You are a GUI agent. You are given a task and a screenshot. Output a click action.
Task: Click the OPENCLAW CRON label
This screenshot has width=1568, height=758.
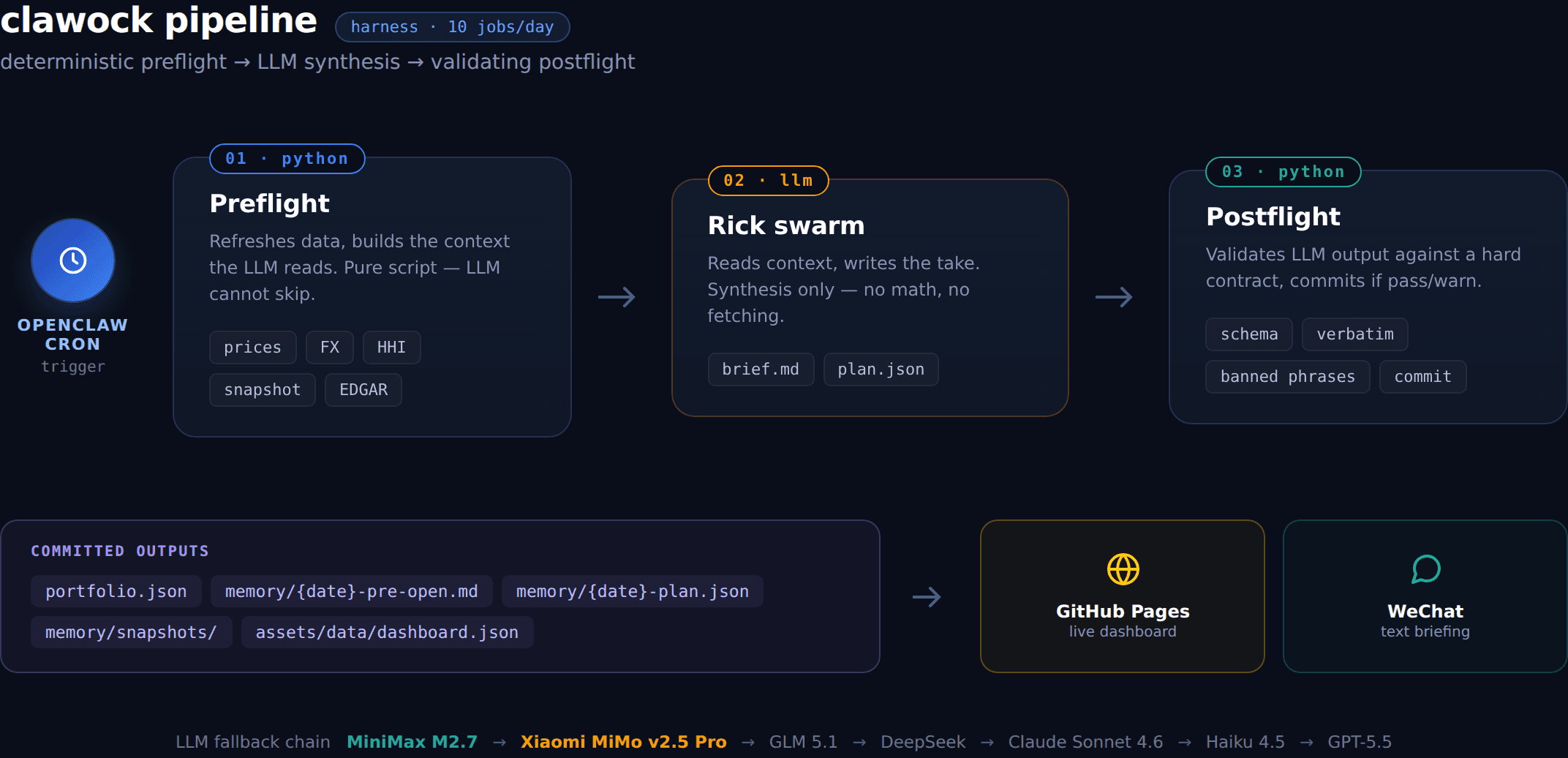(x=72, y=334)
